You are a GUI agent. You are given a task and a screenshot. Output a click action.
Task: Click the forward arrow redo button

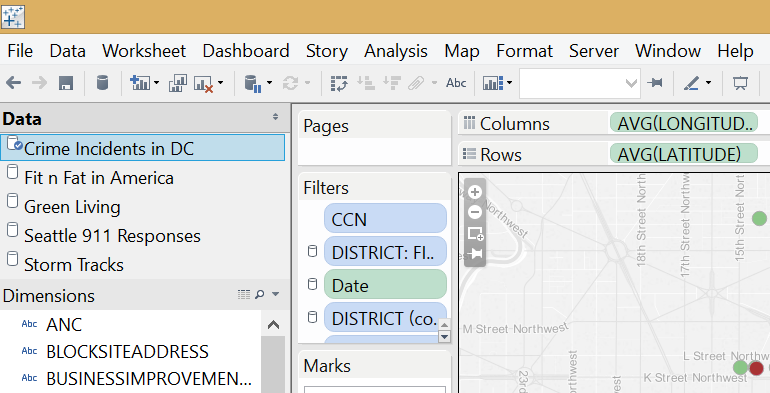[39, 83]
